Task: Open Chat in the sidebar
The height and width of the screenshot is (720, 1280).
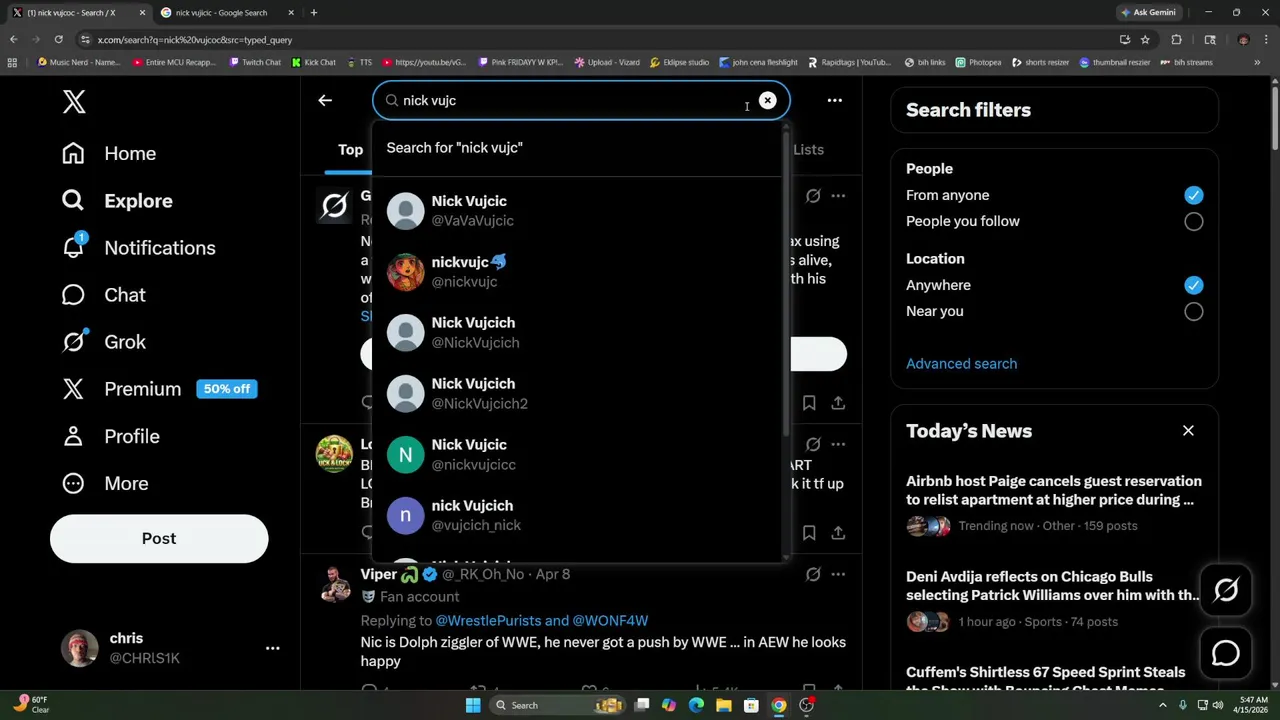Action: pyautogui.click(x=104, y=295)
